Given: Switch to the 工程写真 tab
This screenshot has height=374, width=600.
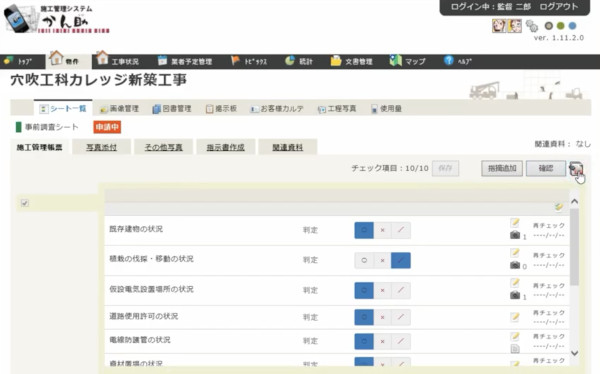Looking at the screenshot, I should click(x=337, y=109).
